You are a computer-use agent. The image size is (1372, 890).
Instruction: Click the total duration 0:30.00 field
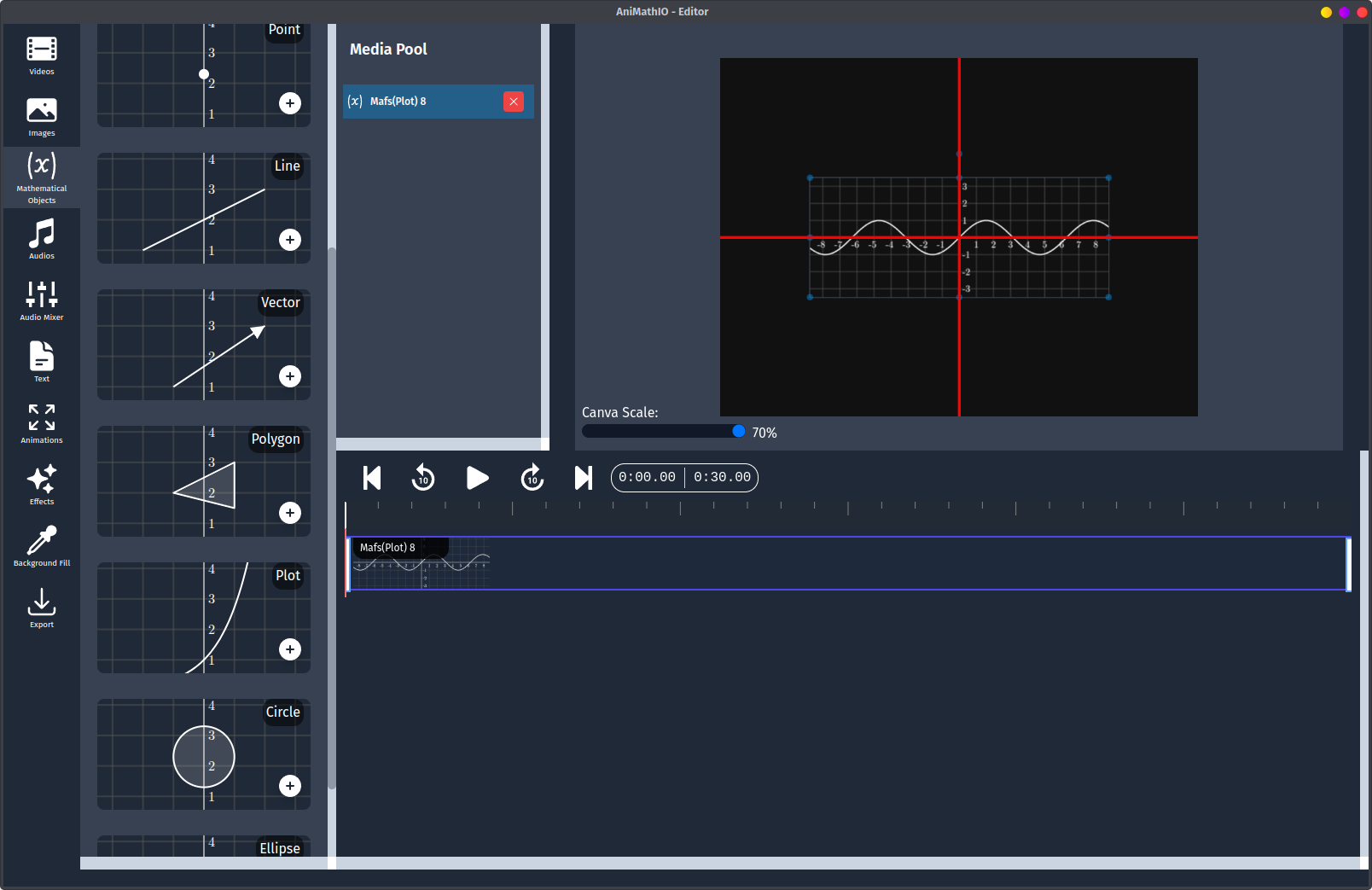(722, 477)
